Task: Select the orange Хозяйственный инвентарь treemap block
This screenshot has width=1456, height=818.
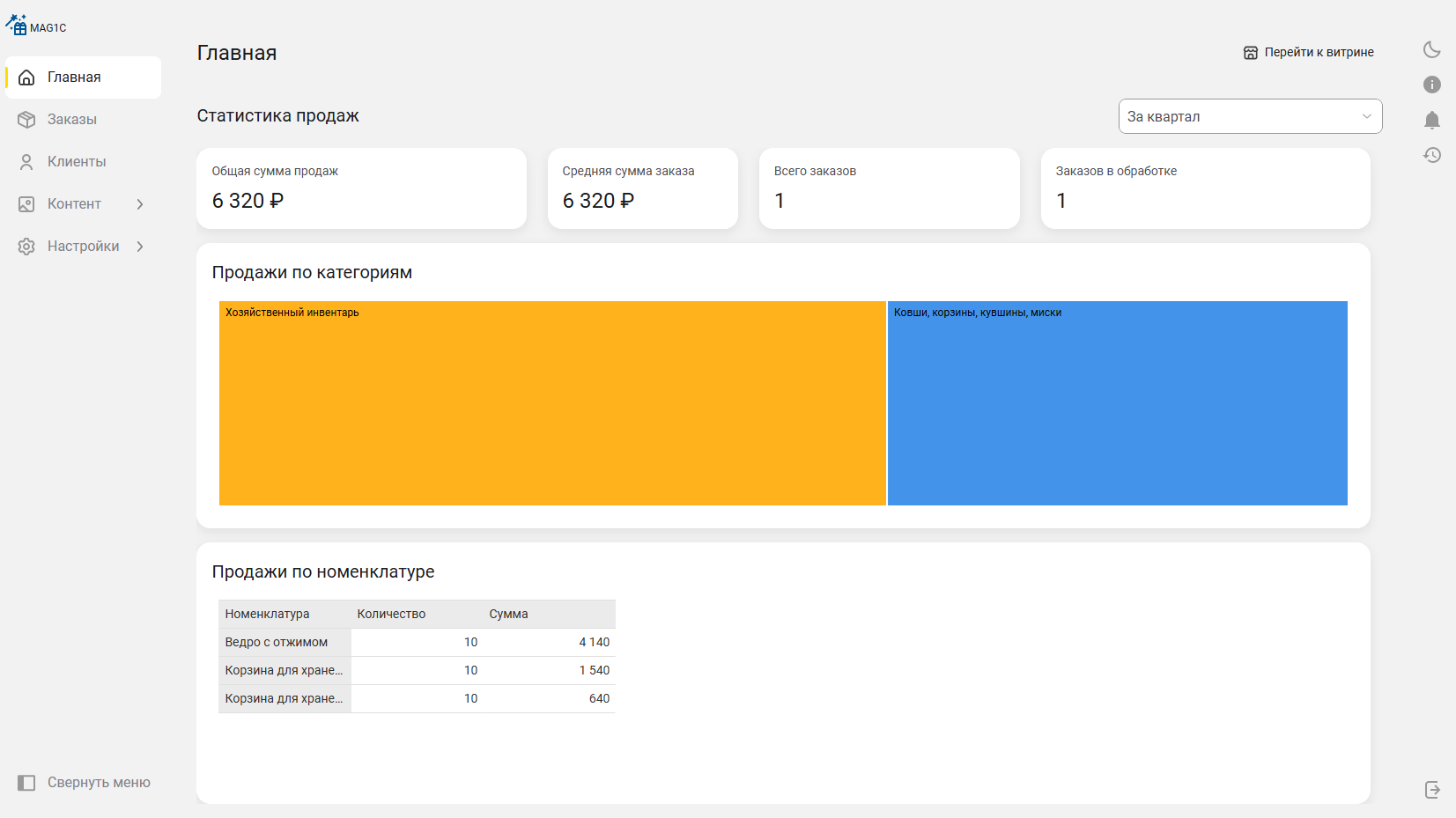Action: (x=552, y=403)
